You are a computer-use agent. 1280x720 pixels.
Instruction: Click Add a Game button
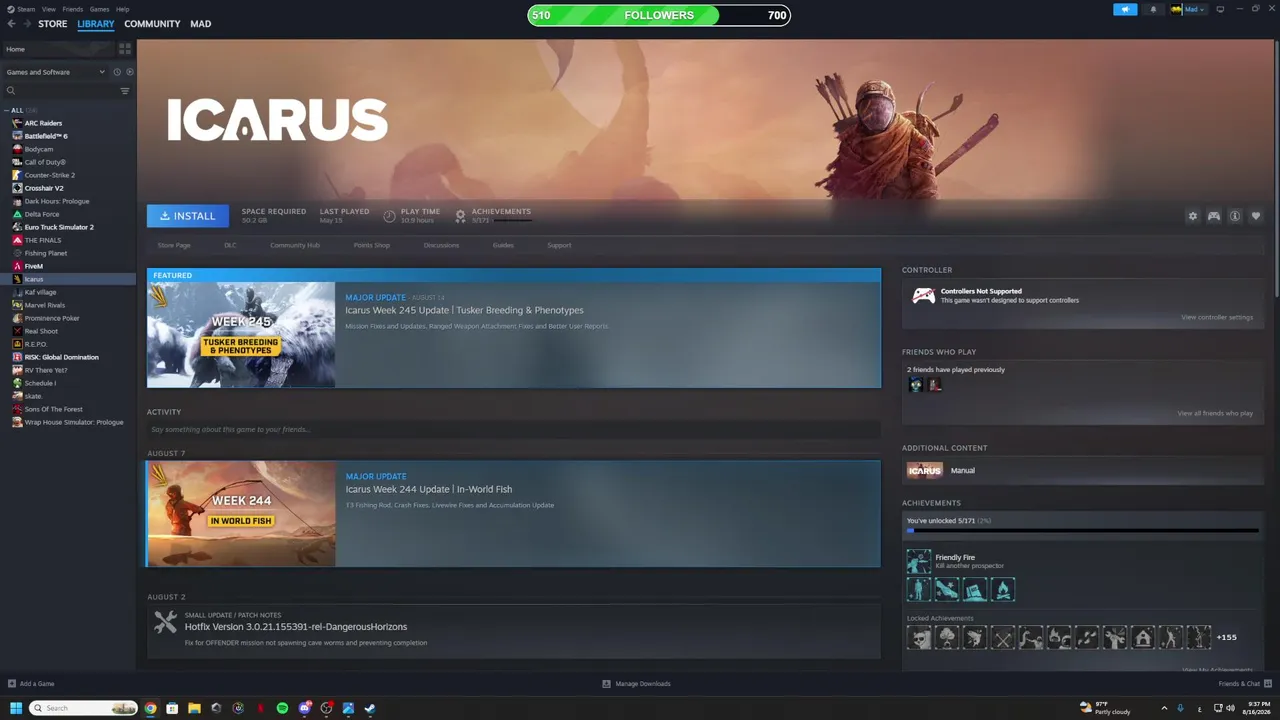(31, 684)
